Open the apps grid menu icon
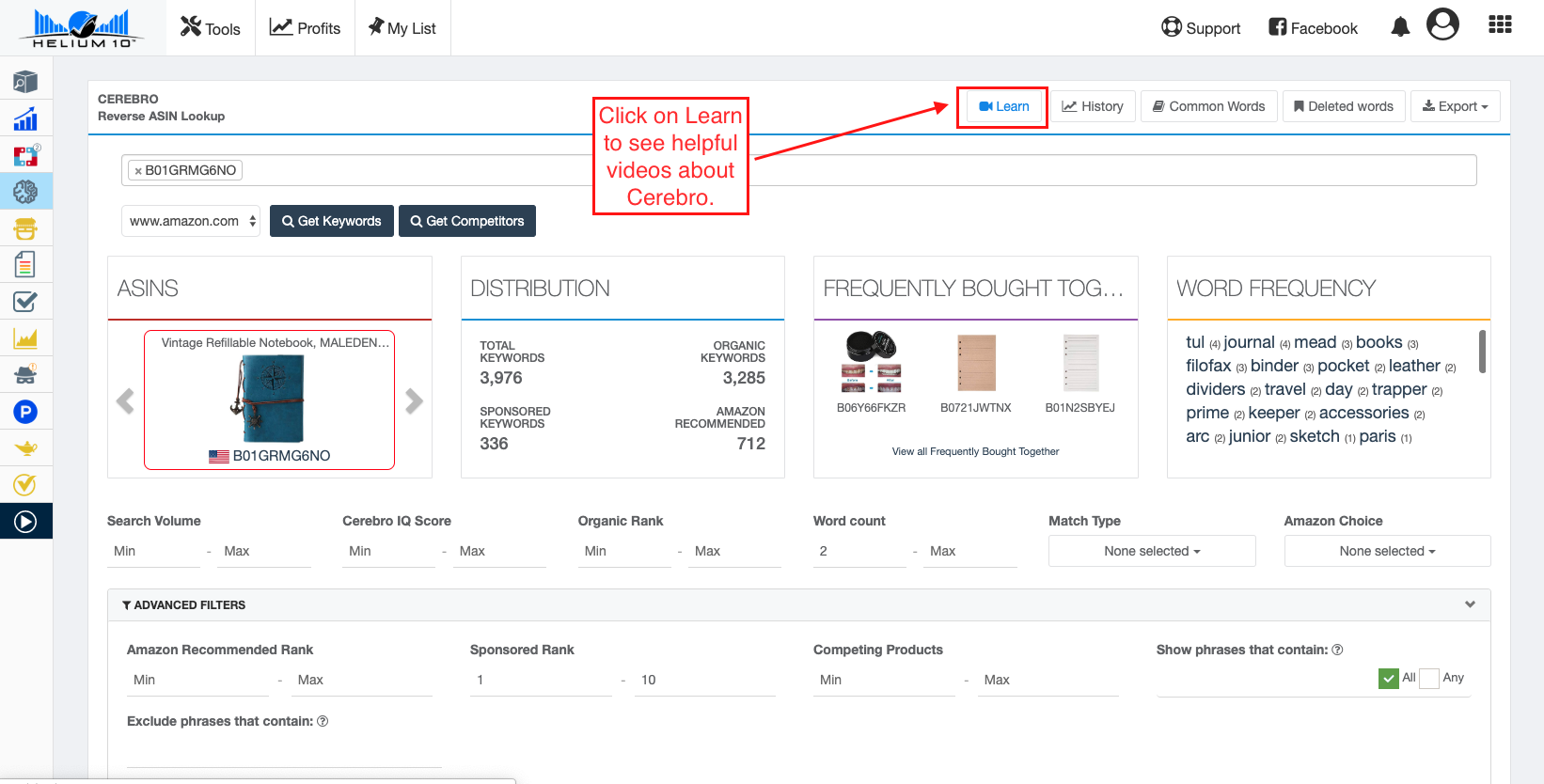 (x=1500, y=24)
